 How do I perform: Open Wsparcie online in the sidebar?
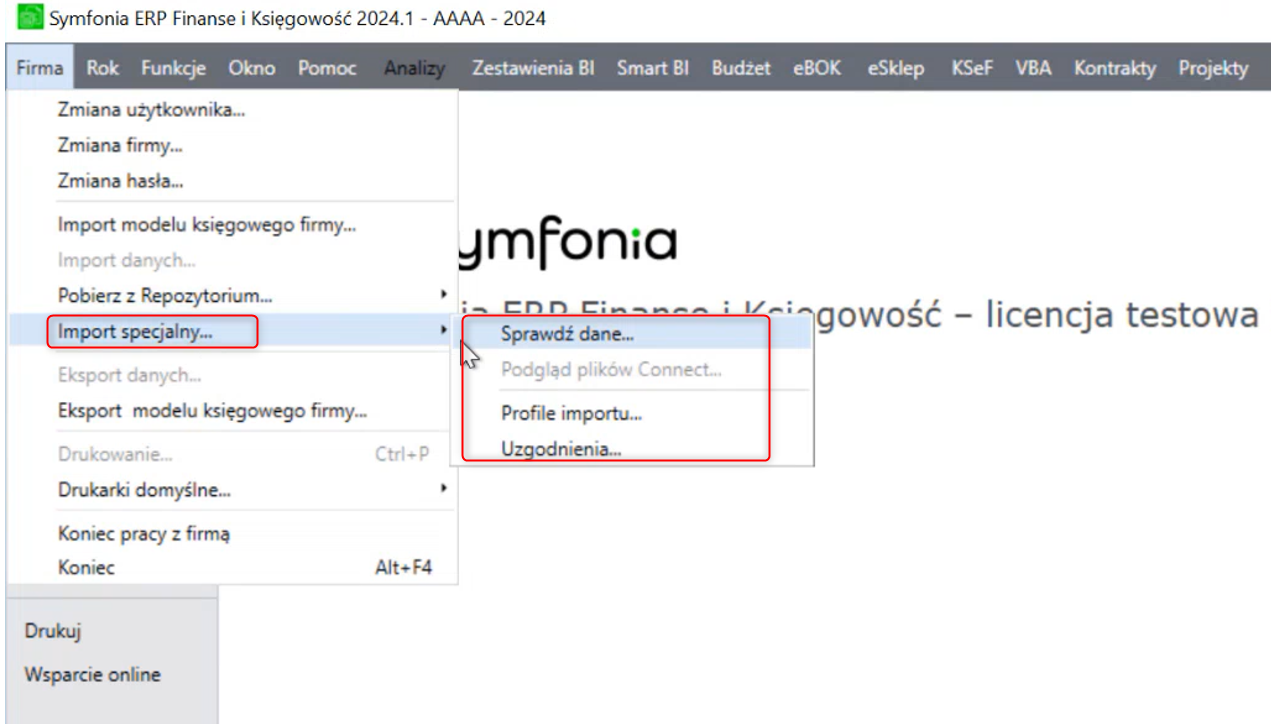[x=92, y=675]
